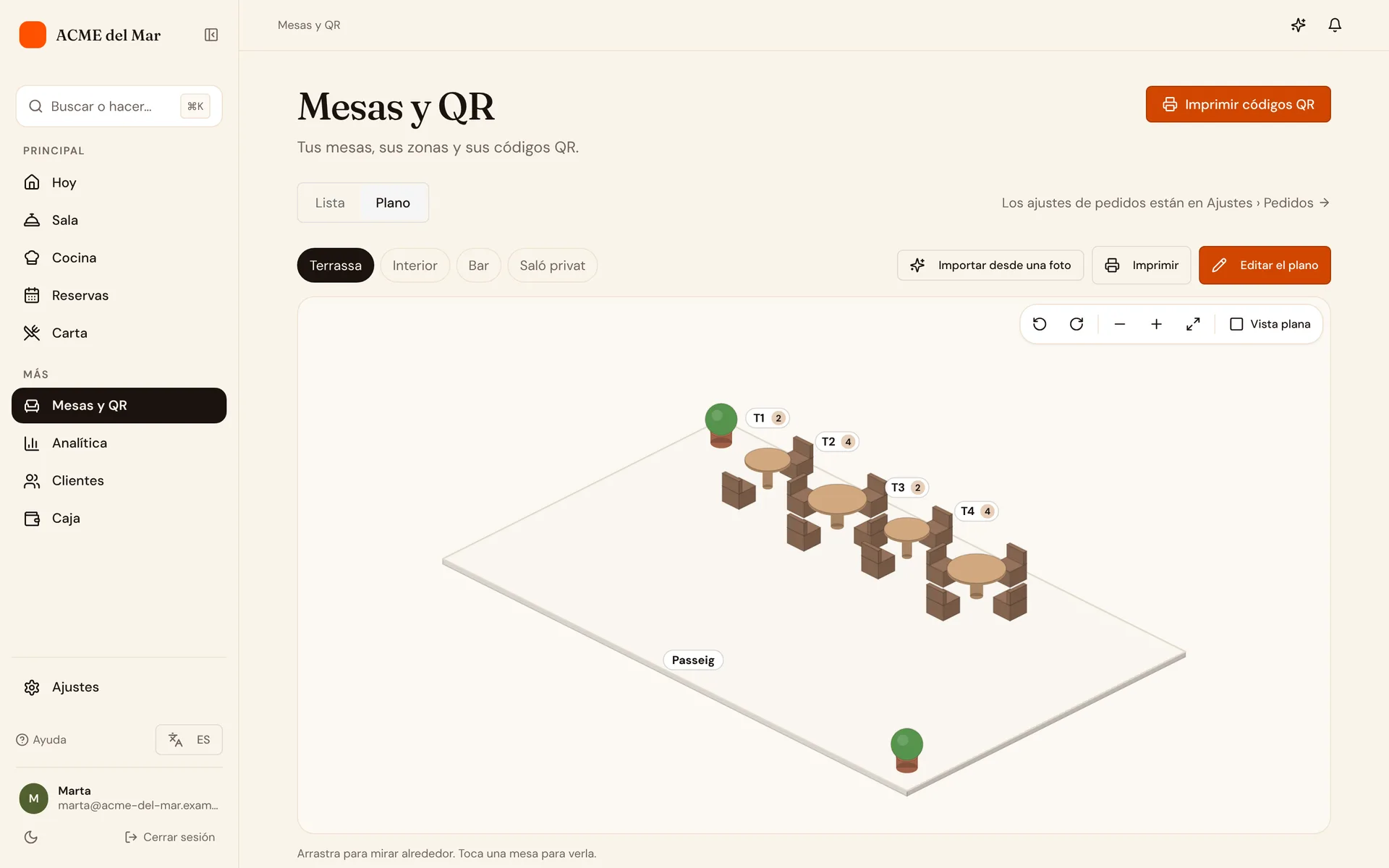This screenshot has width=1389, height=868.
Task: Zoom in the floor plan
Action: coord(1156,324)
